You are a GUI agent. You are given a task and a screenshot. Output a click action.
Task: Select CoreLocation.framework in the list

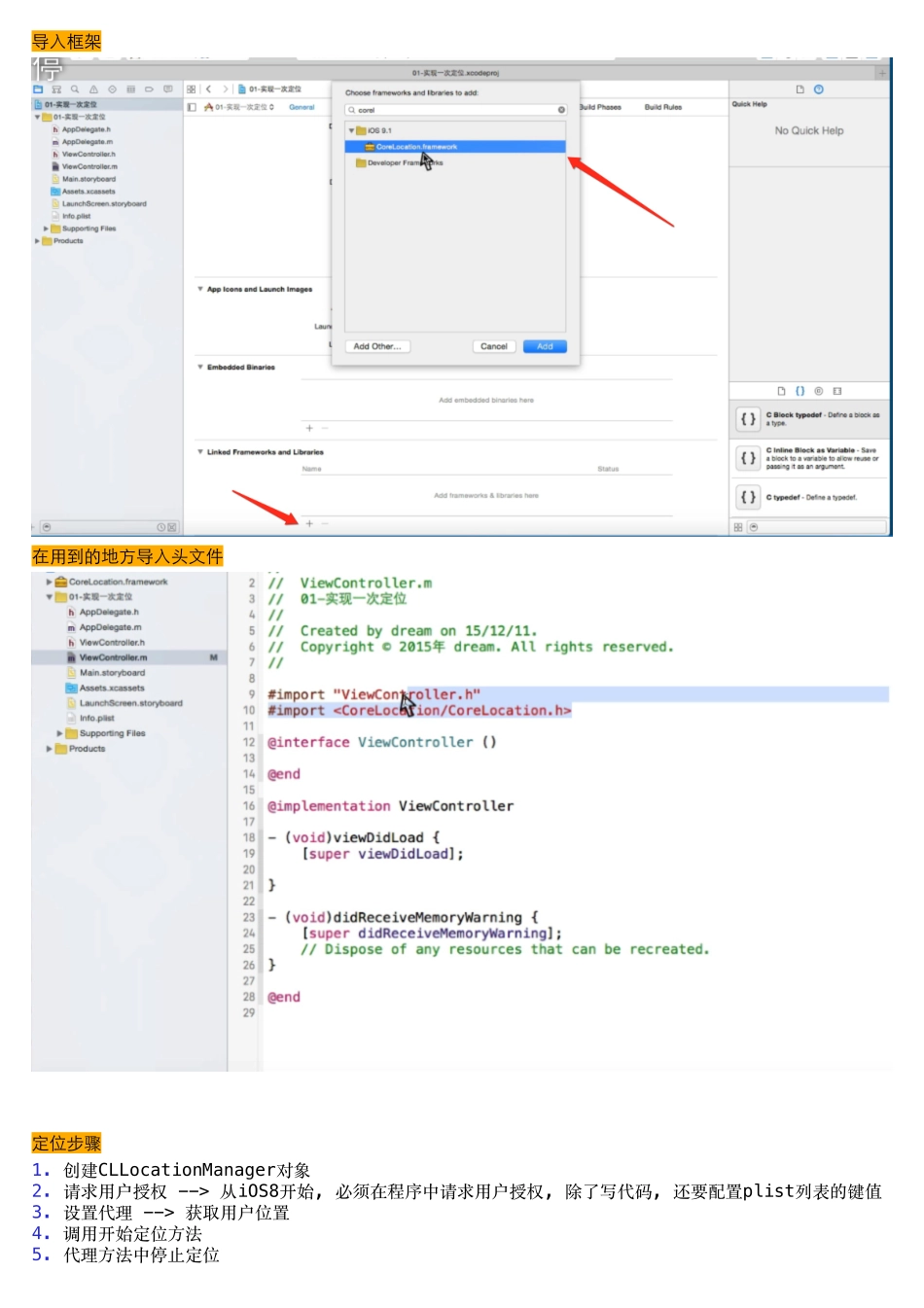point(416,147)
